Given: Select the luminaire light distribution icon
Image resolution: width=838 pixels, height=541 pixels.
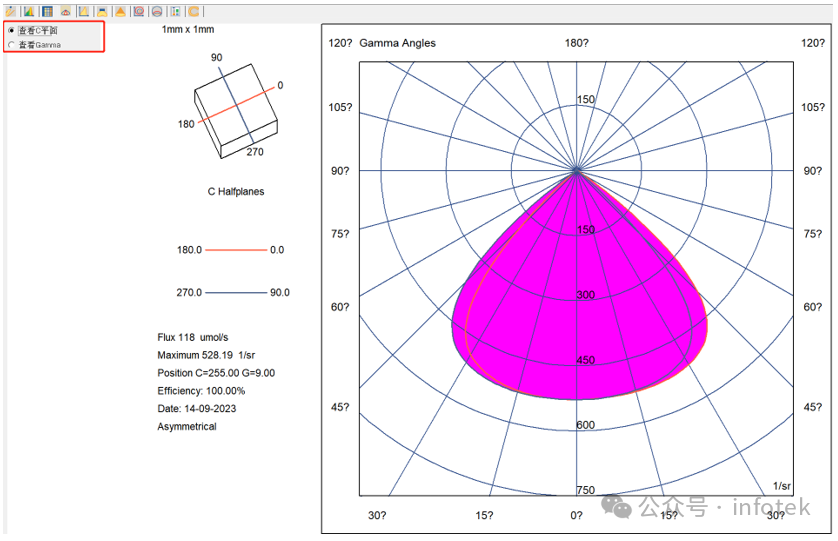Looking at the screenshot, I should [102, 11].
